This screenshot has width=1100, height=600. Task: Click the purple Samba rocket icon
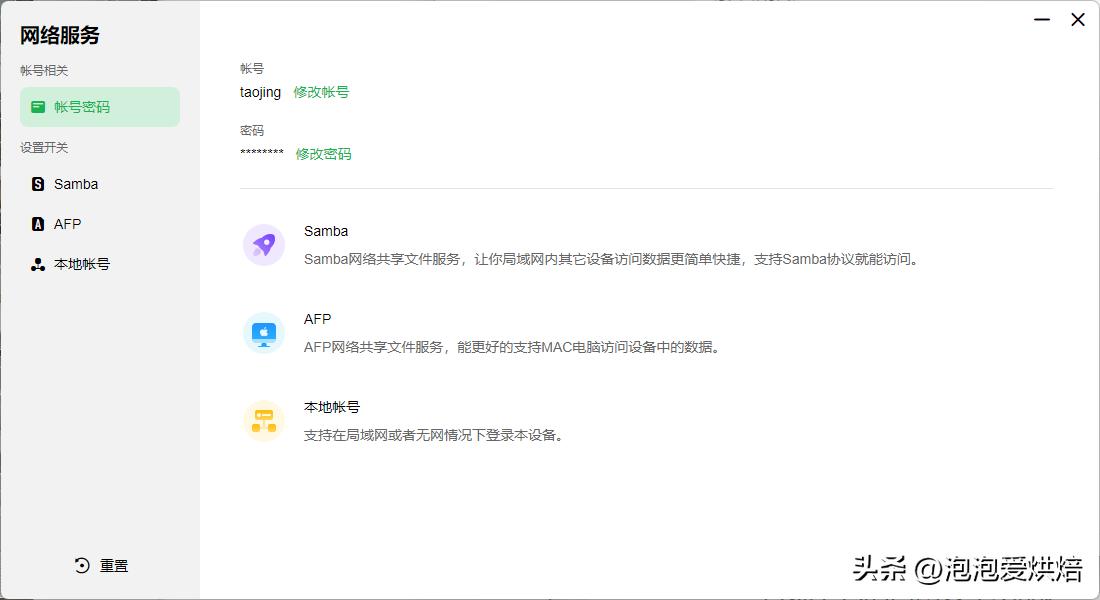(263, 244)
